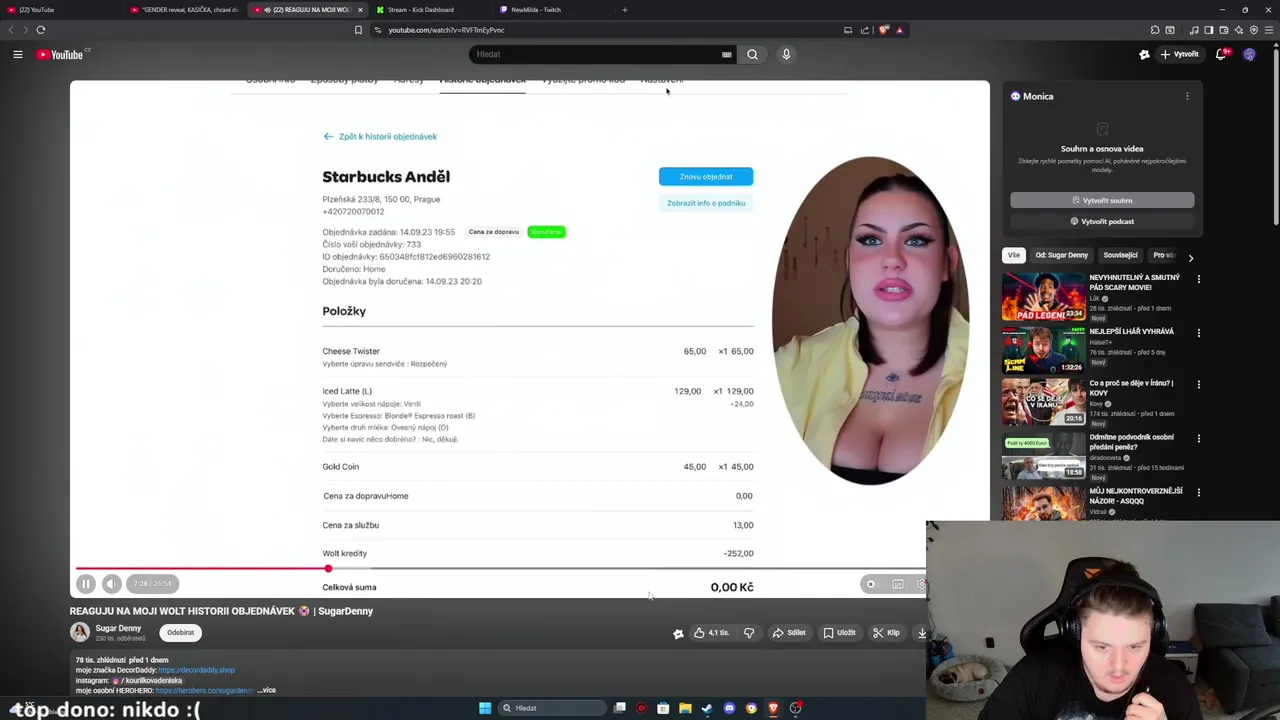Viewport: 1280px width, 720px height.
Task: Expand description with ...více
Action: [x=266, y=690]
